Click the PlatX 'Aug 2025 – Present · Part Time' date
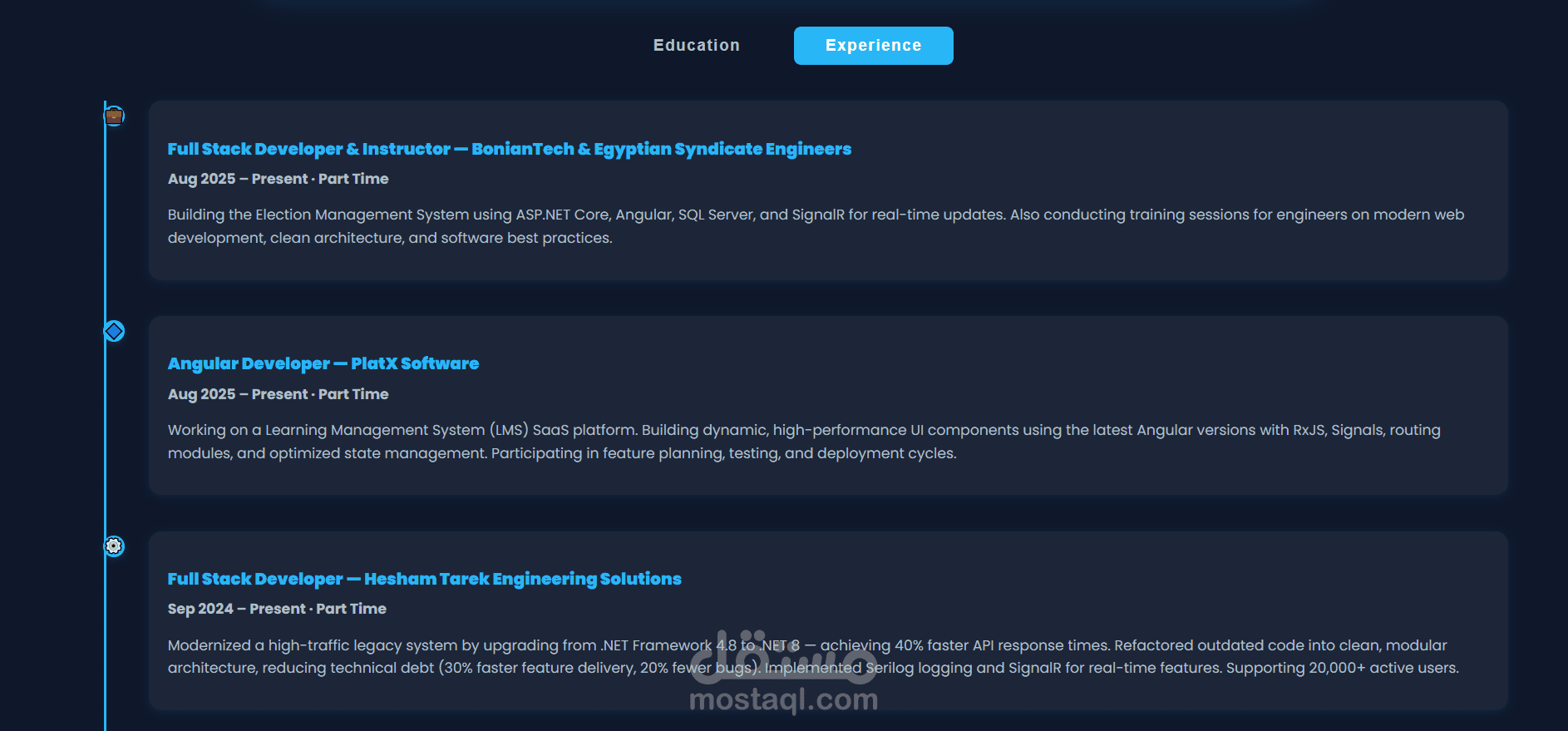1568x731 pixels. [278, 394]
